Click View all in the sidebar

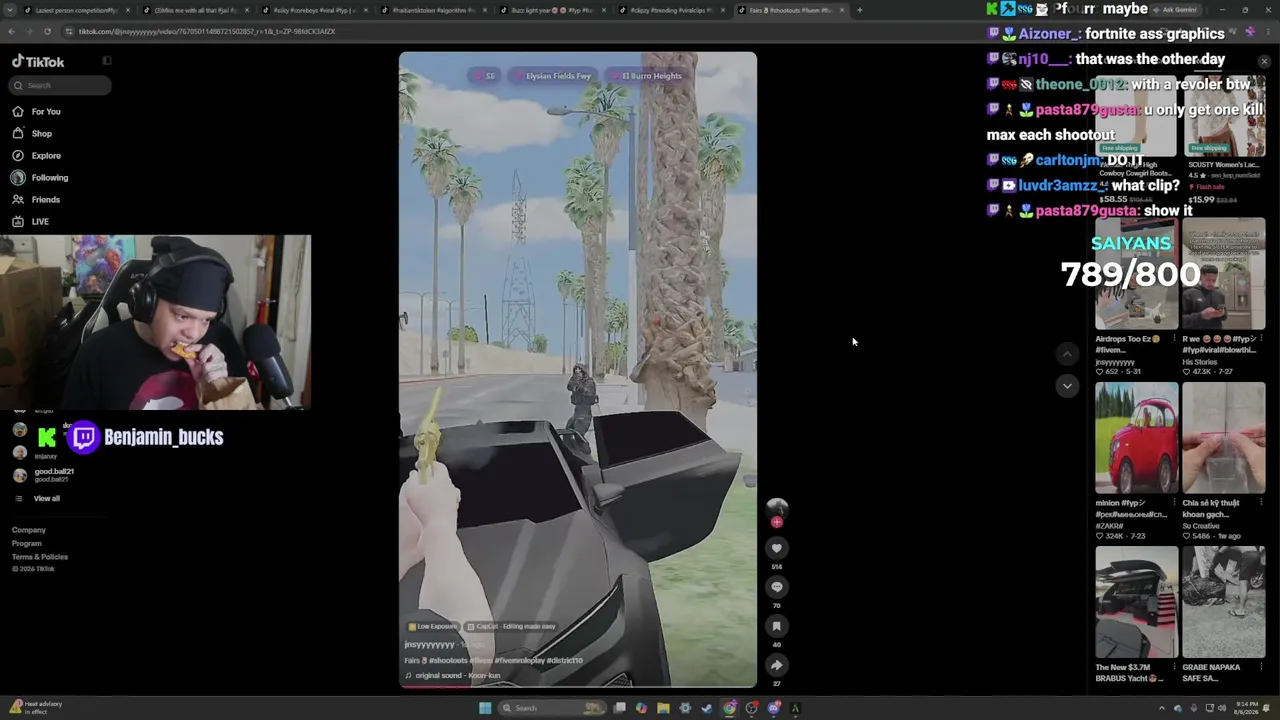click(47, 498)
